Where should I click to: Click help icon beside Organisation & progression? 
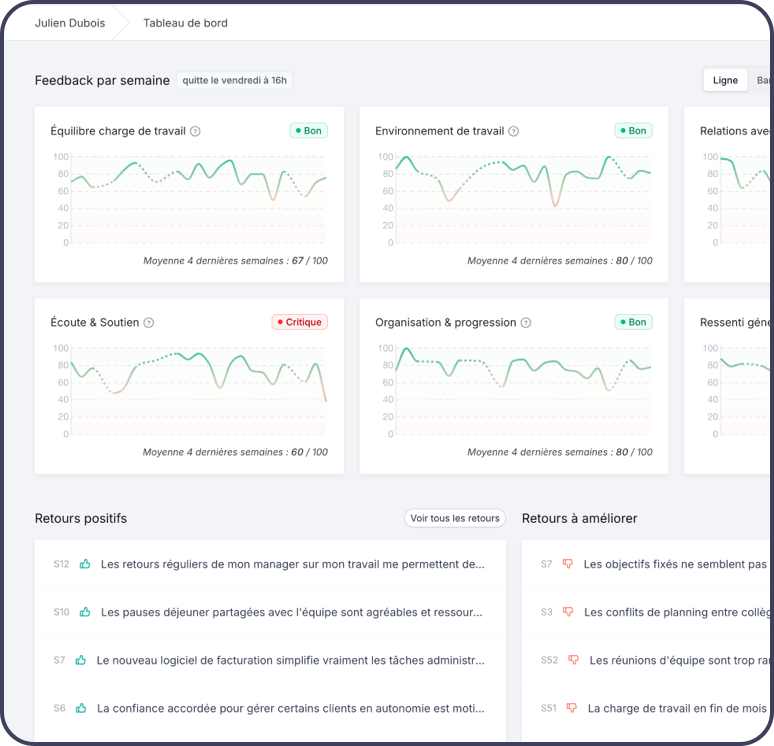[x=526, y=323]
